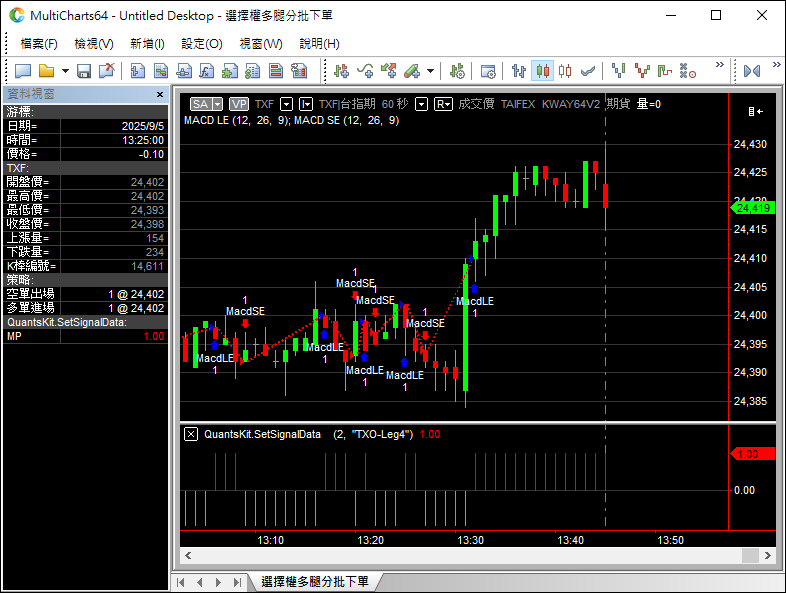Open the 新增(I) menu
Screen dimensions: 786x593
[x=147, y=44]
